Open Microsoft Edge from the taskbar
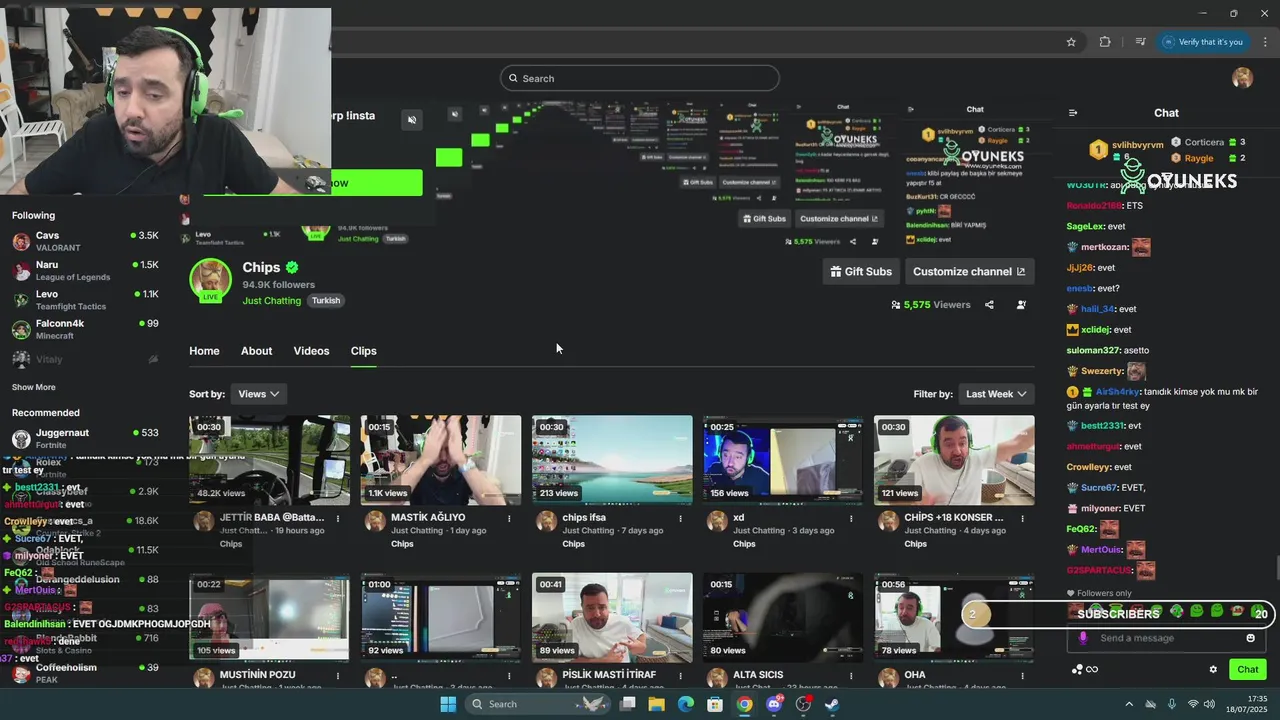 click(686, 704)
